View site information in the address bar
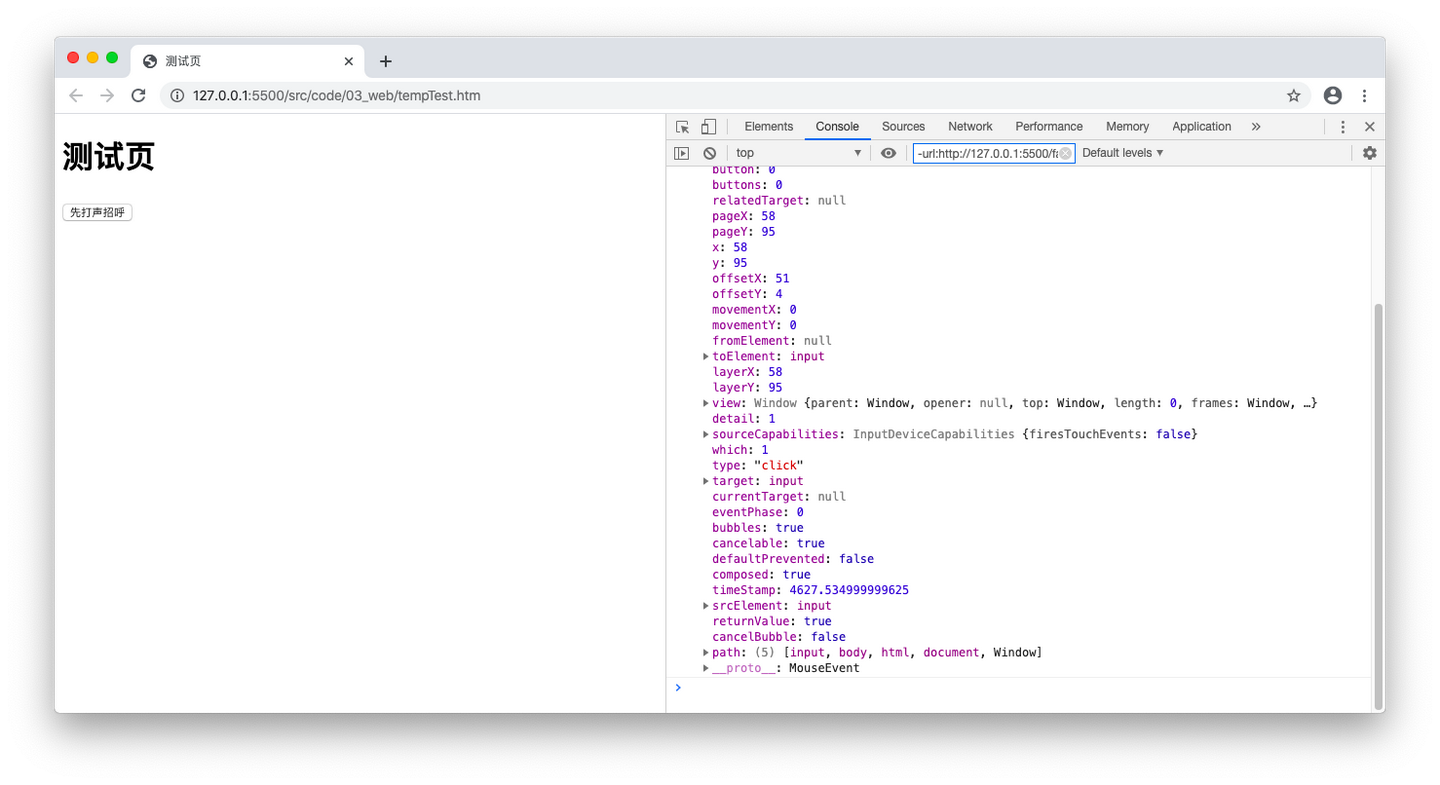The image size is (1440, 785). pos(177,96)
